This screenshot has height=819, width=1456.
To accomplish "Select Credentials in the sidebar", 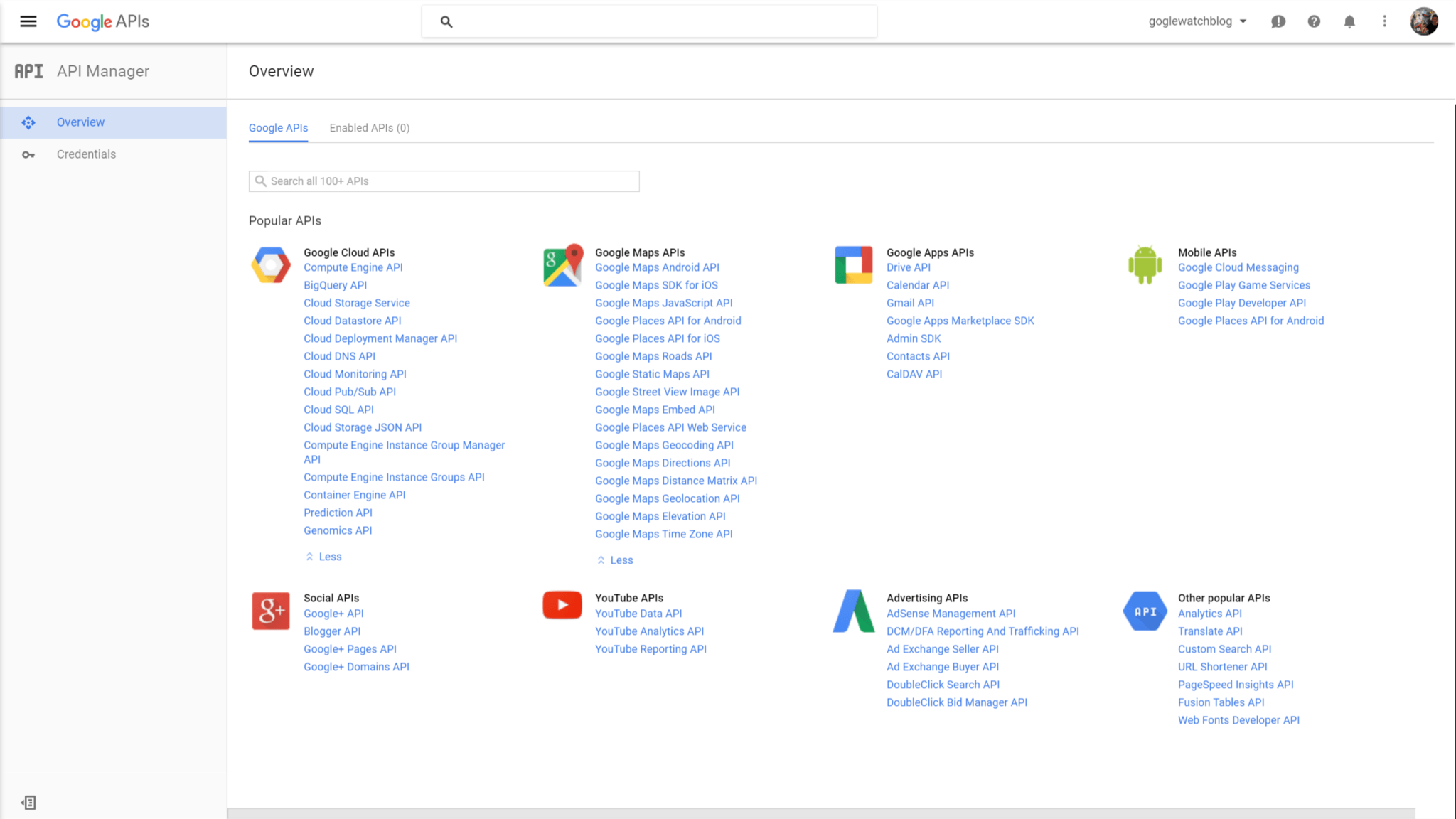I will tap(86, 154).
